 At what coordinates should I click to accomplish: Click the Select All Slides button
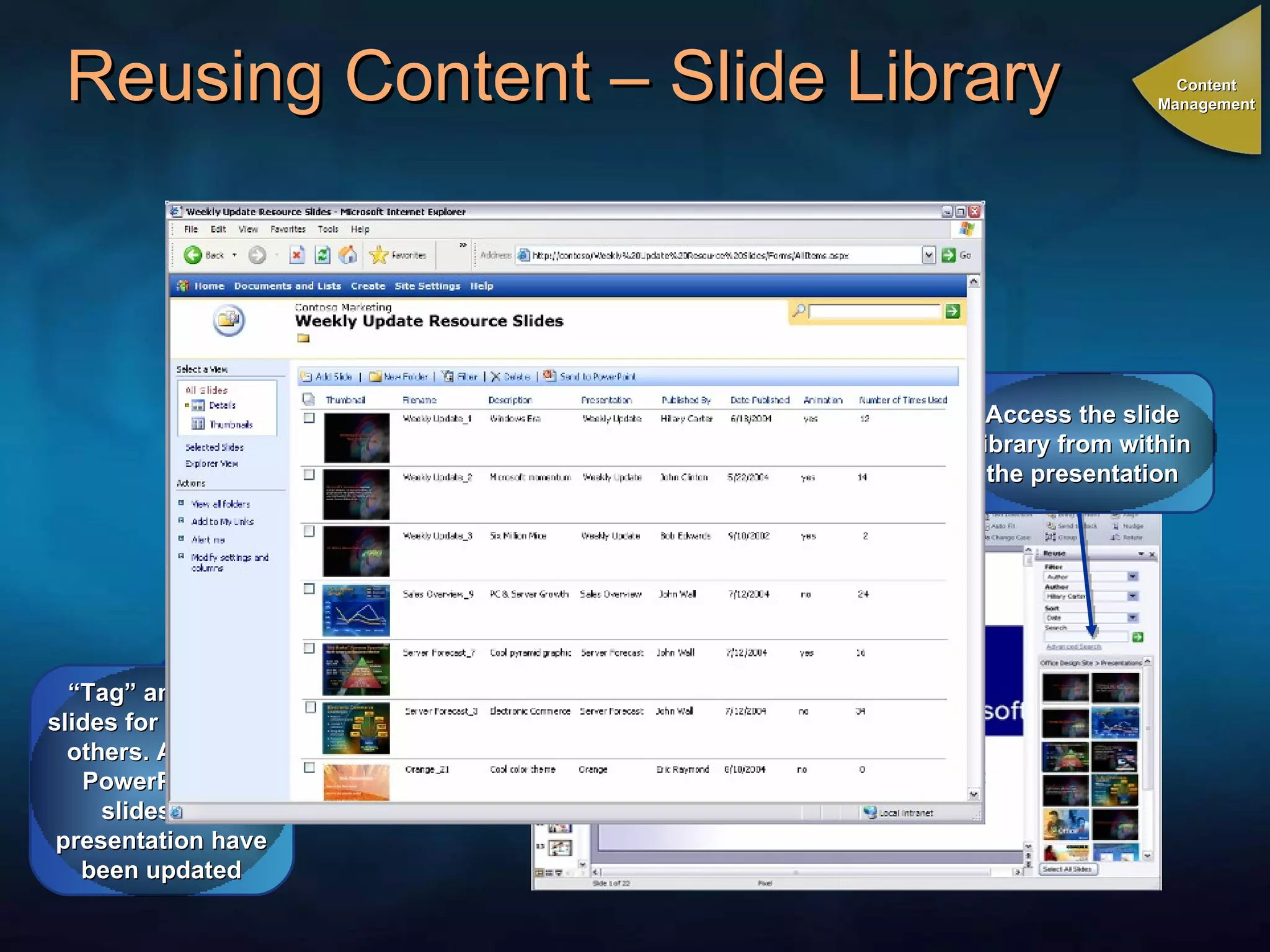[1067, 869]
